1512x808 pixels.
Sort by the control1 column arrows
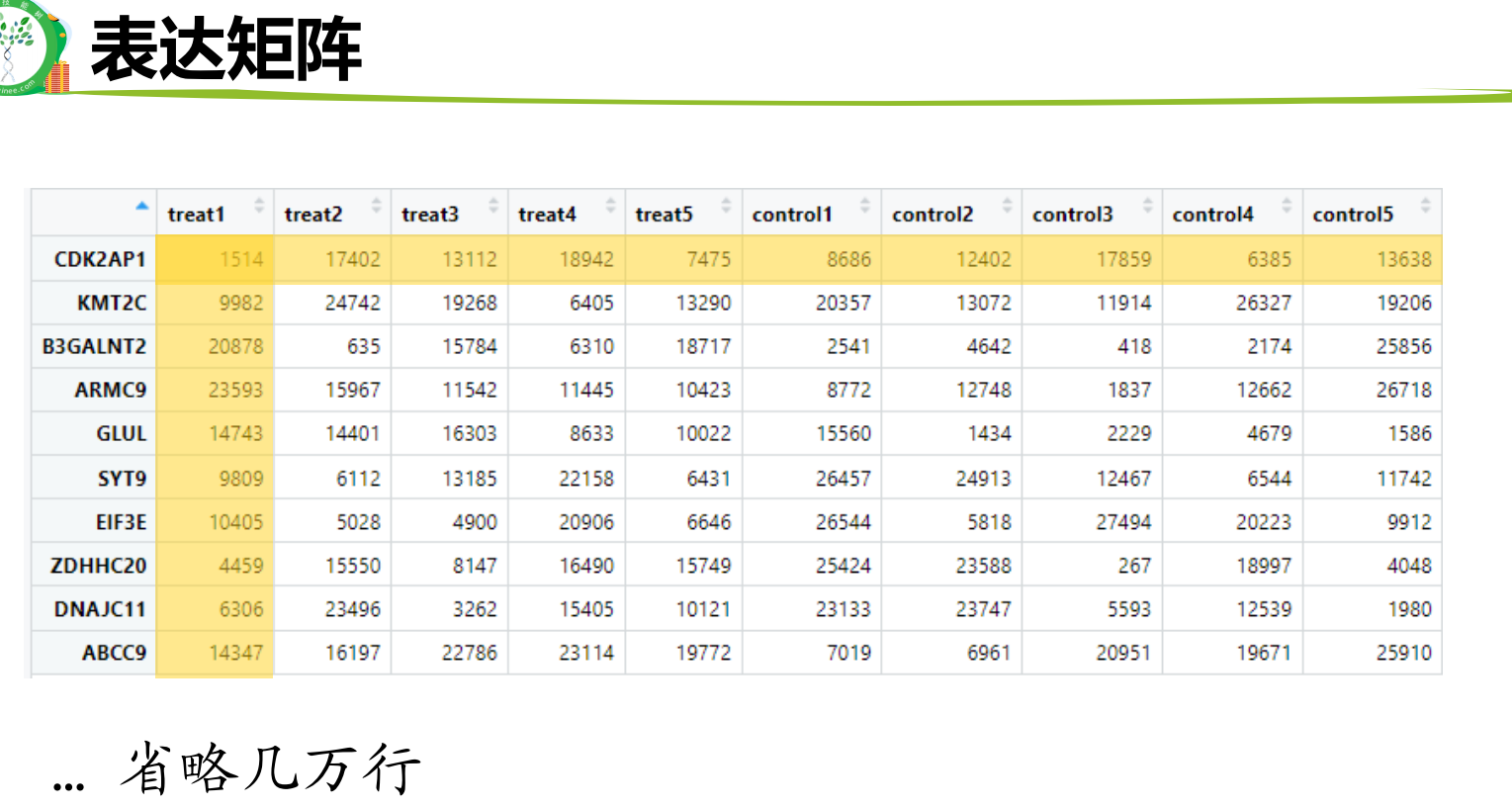[x=865, y=206]
